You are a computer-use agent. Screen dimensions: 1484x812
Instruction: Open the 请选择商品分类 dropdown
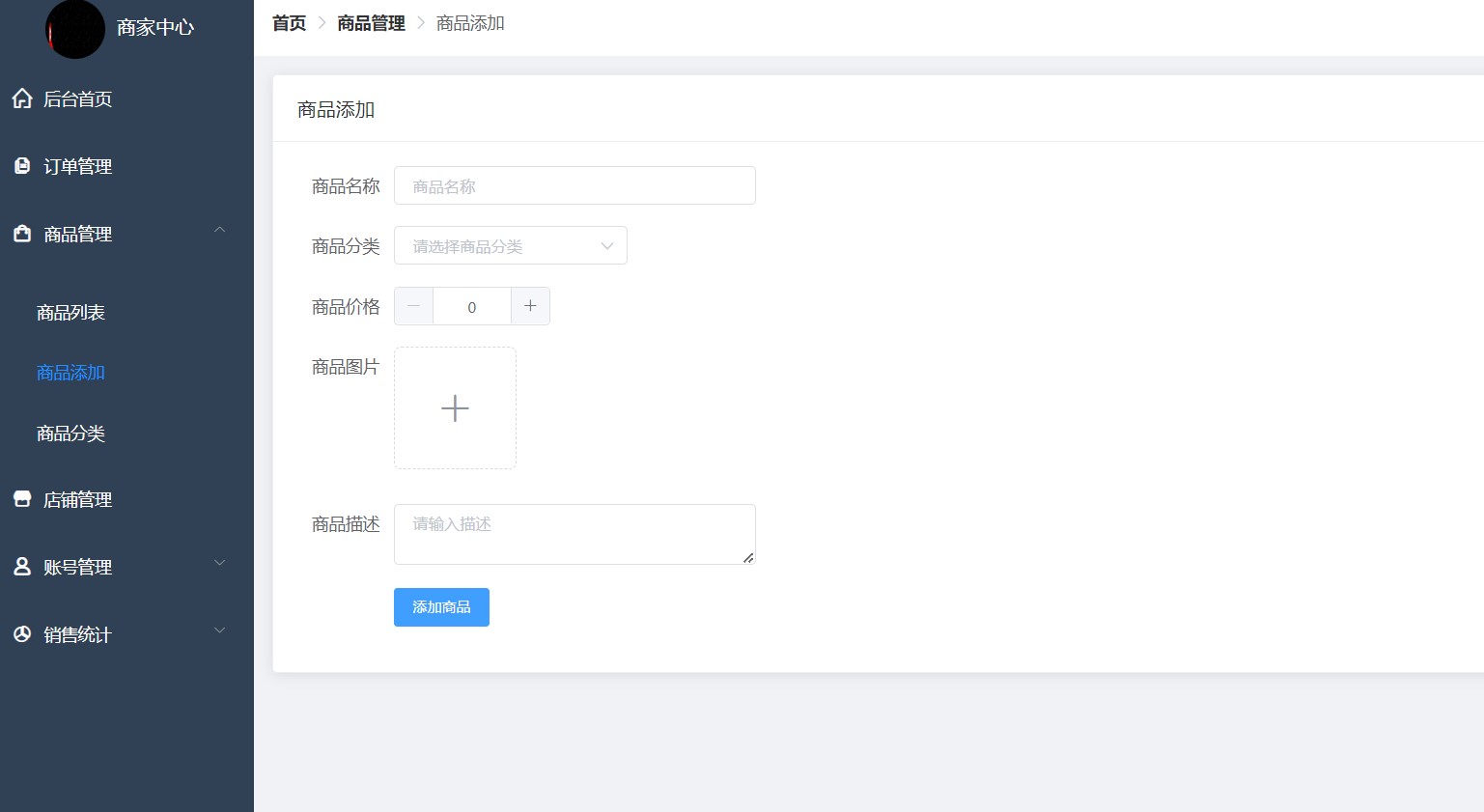click(511, 245)
